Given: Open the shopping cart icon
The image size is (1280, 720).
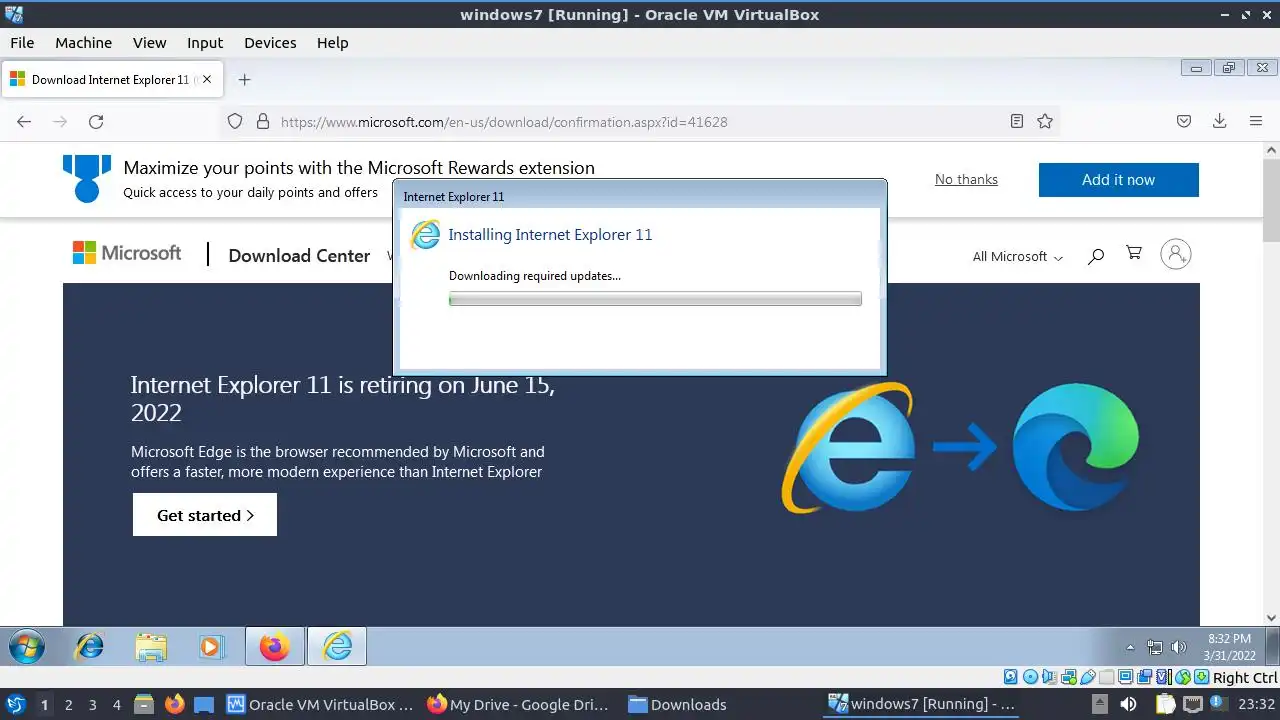Looking at the screenshot, I should coord(1134,254).
